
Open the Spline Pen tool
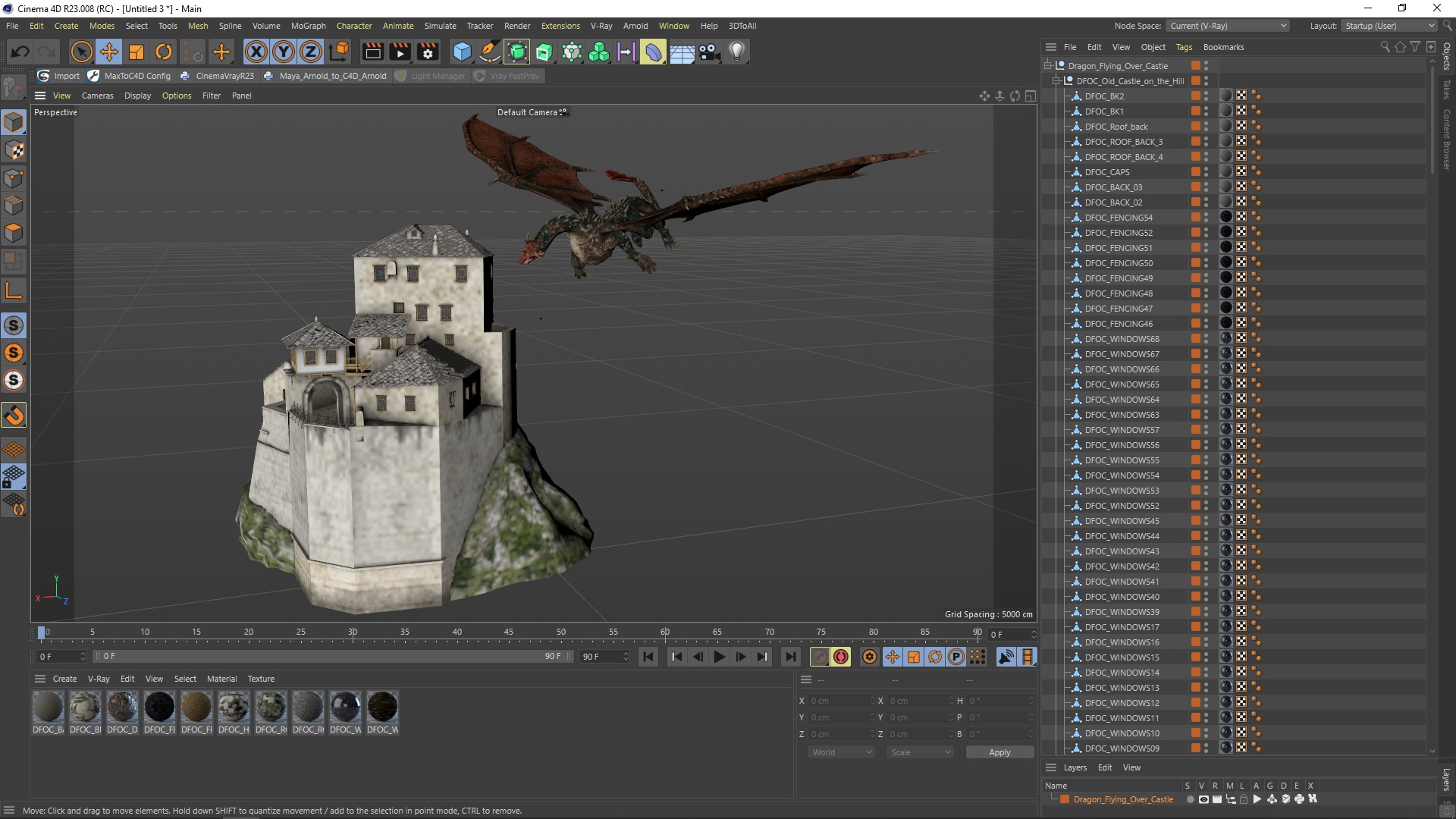(490, 52)
